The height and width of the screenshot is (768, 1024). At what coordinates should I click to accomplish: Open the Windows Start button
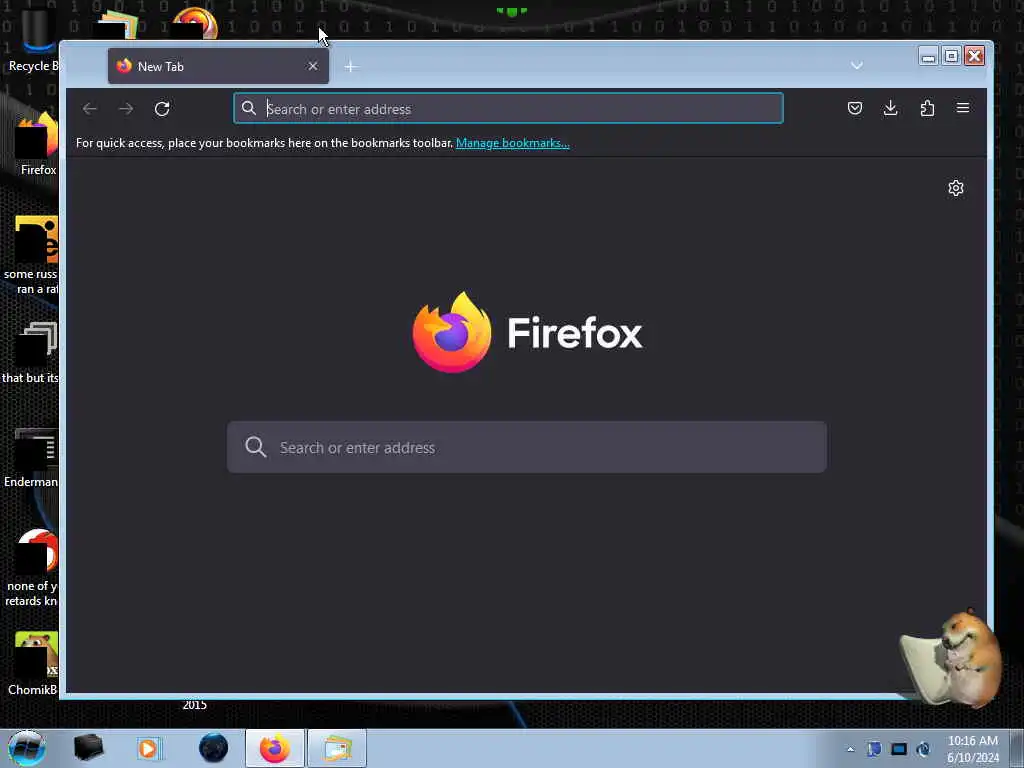coord(27,748)
